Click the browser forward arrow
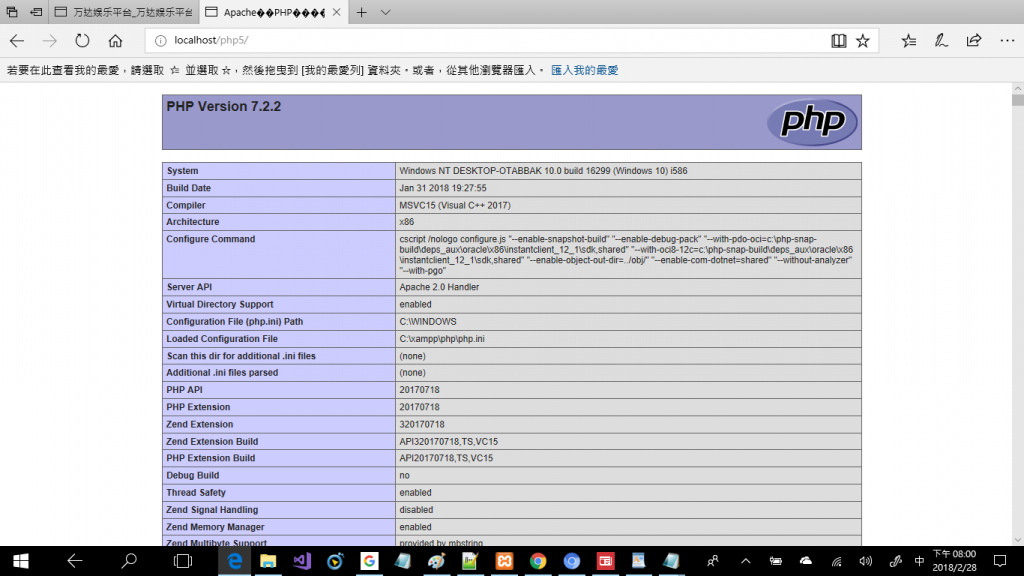This screenshot has height=576, width=1024. pyautogui.click(x=50, y=40)
